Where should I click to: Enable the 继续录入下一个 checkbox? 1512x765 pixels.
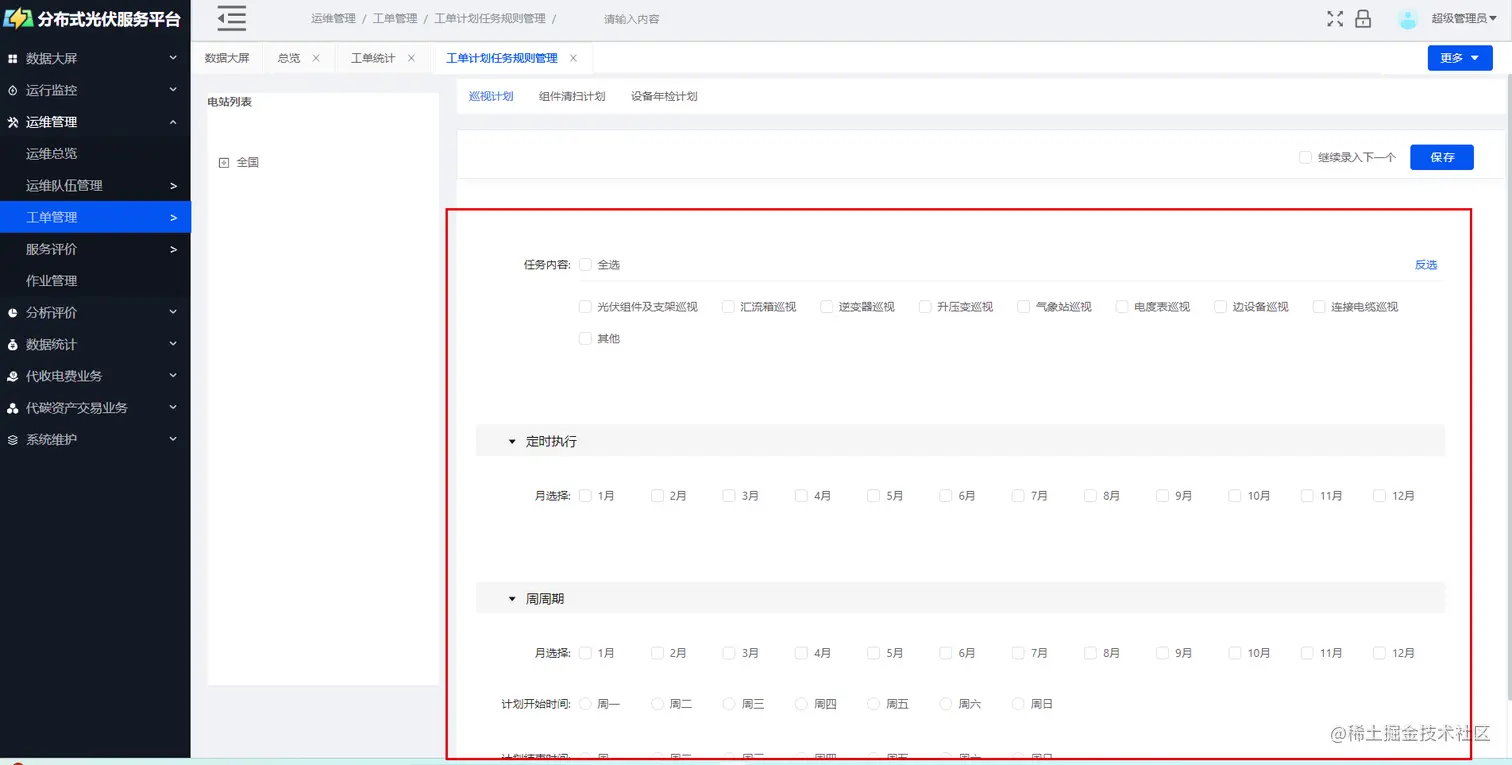pyautogui.click(x=1305, y=157)
